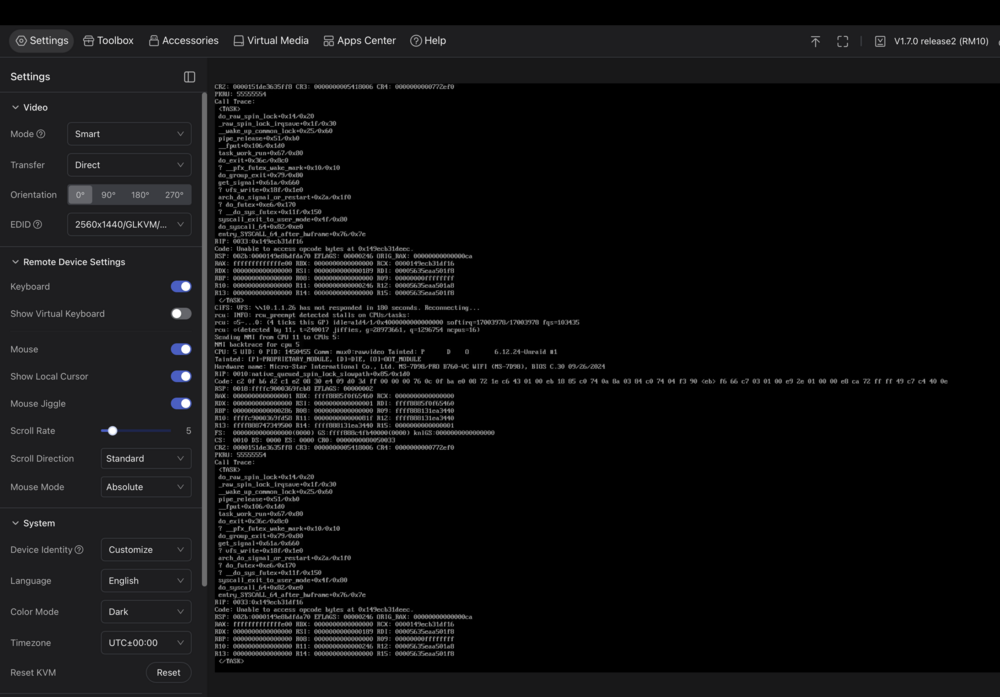Toggle Show Local Cursor switch

pyautogui.click(x=181, y=376)
